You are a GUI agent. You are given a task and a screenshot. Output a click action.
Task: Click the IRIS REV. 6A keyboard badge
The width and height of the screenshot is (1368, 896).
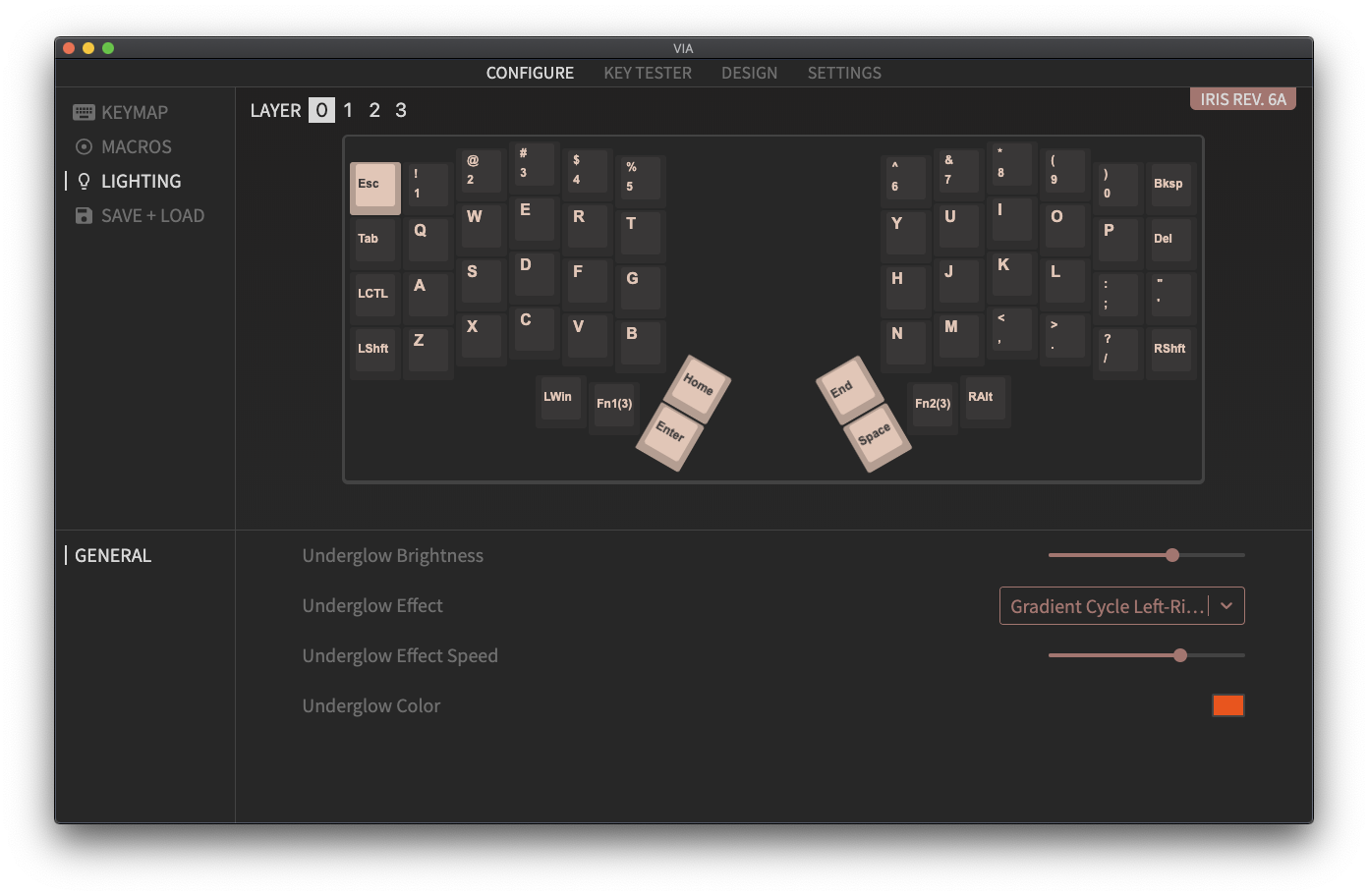(x=1242, y=99)
